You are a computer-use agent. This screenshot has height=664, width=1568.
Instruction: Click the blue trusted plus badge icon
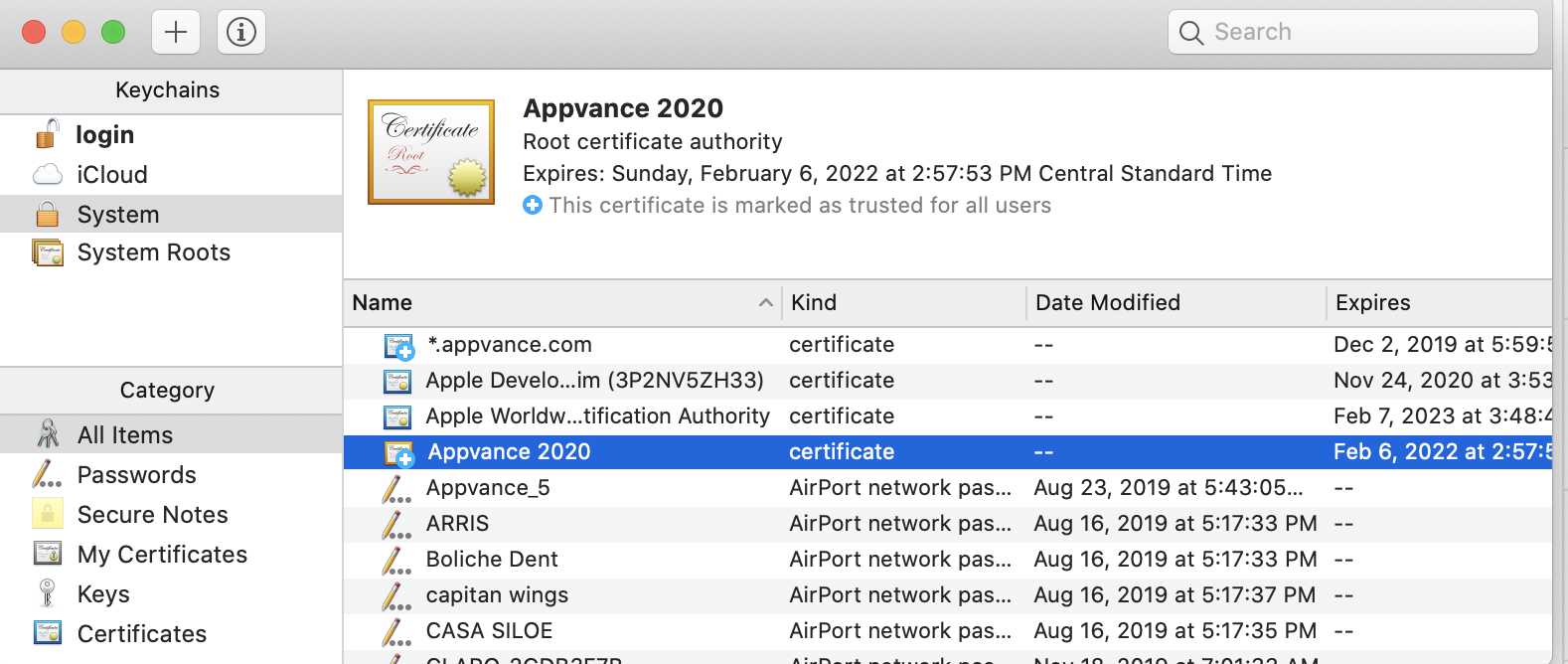click(533, 205)
